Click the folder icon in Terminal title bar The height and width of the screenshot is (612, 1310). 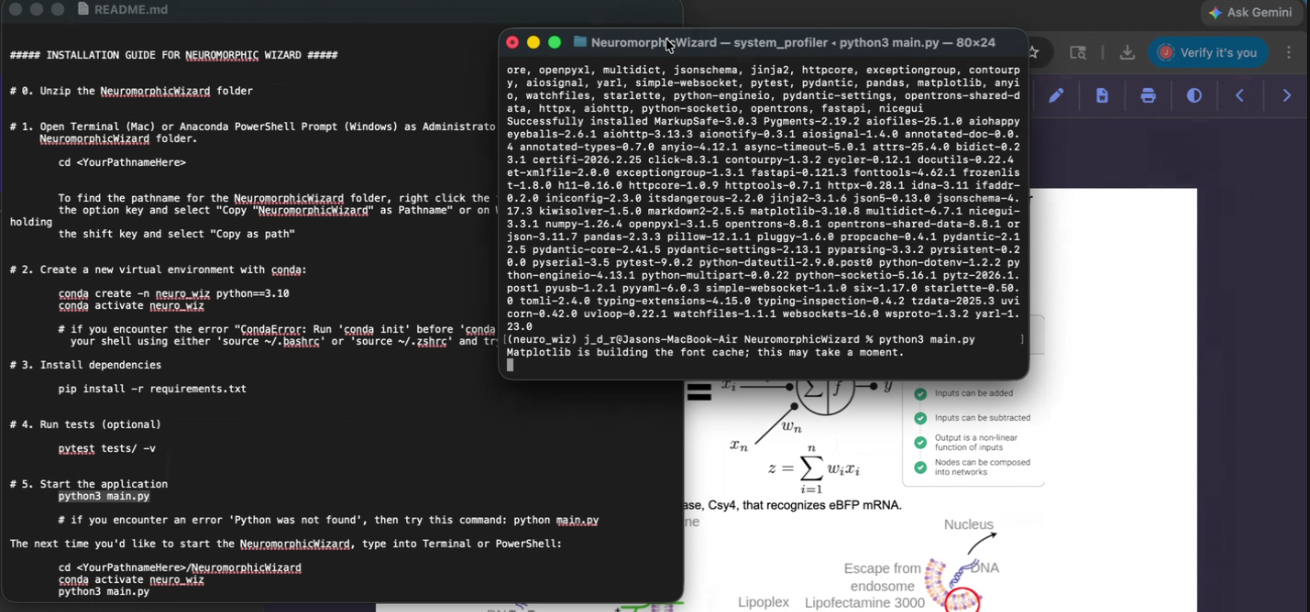580,42
